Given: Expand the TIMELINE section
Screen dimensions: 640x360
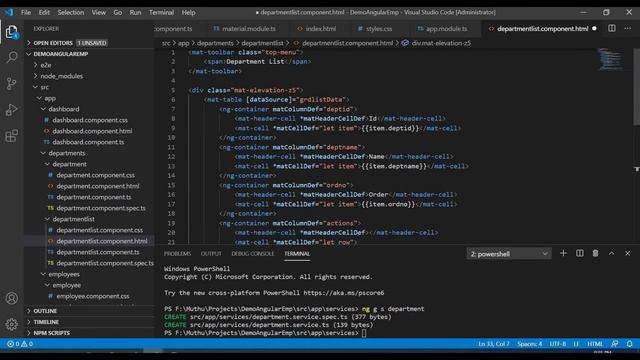Looking at the screenshot, I should [90, 322].
